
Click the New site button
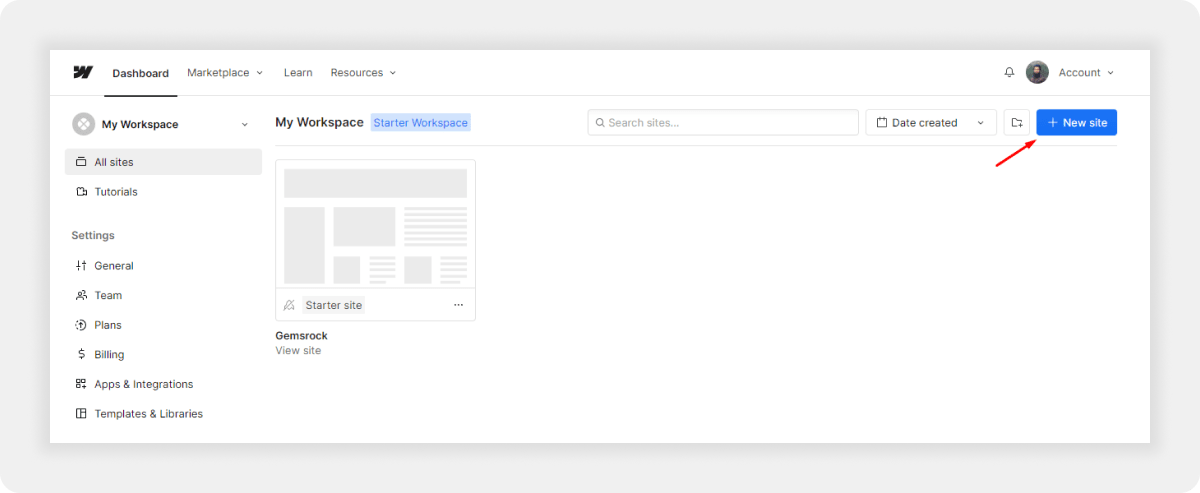pos(1076,123)
